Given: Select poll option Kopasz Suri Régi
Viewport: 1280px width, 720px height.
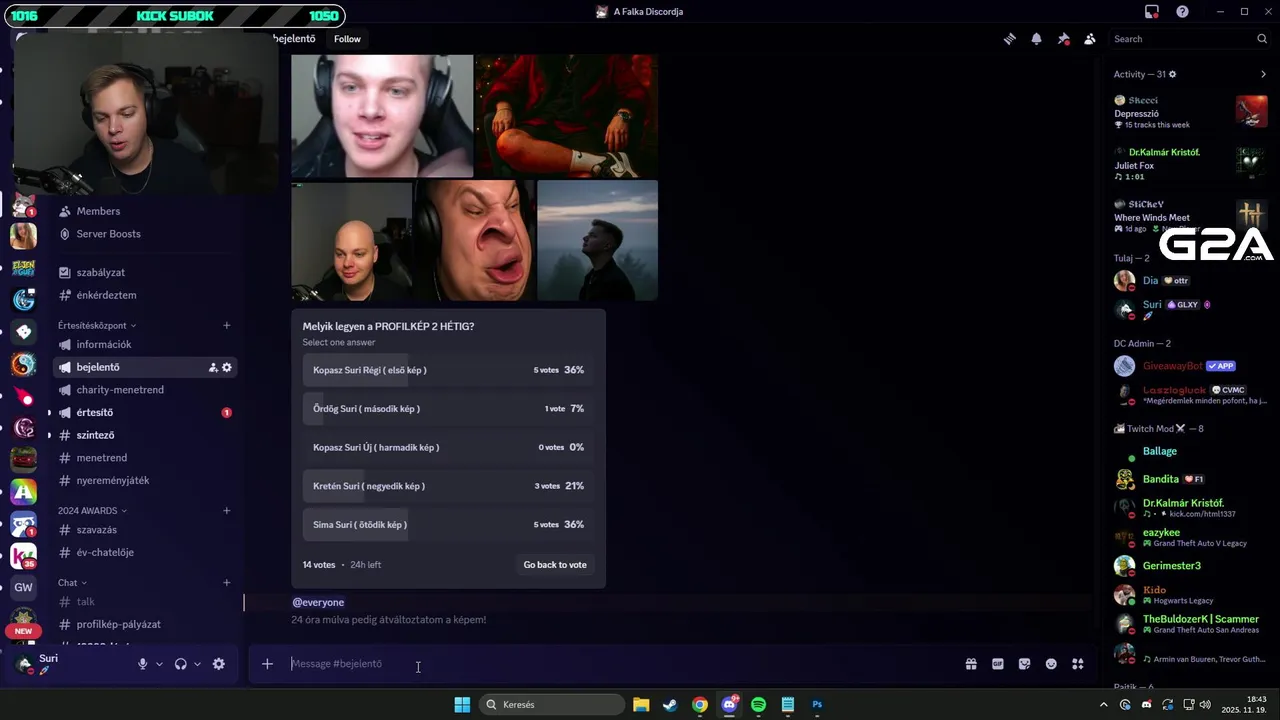Looking at the screenshot, I should [448, 370].
